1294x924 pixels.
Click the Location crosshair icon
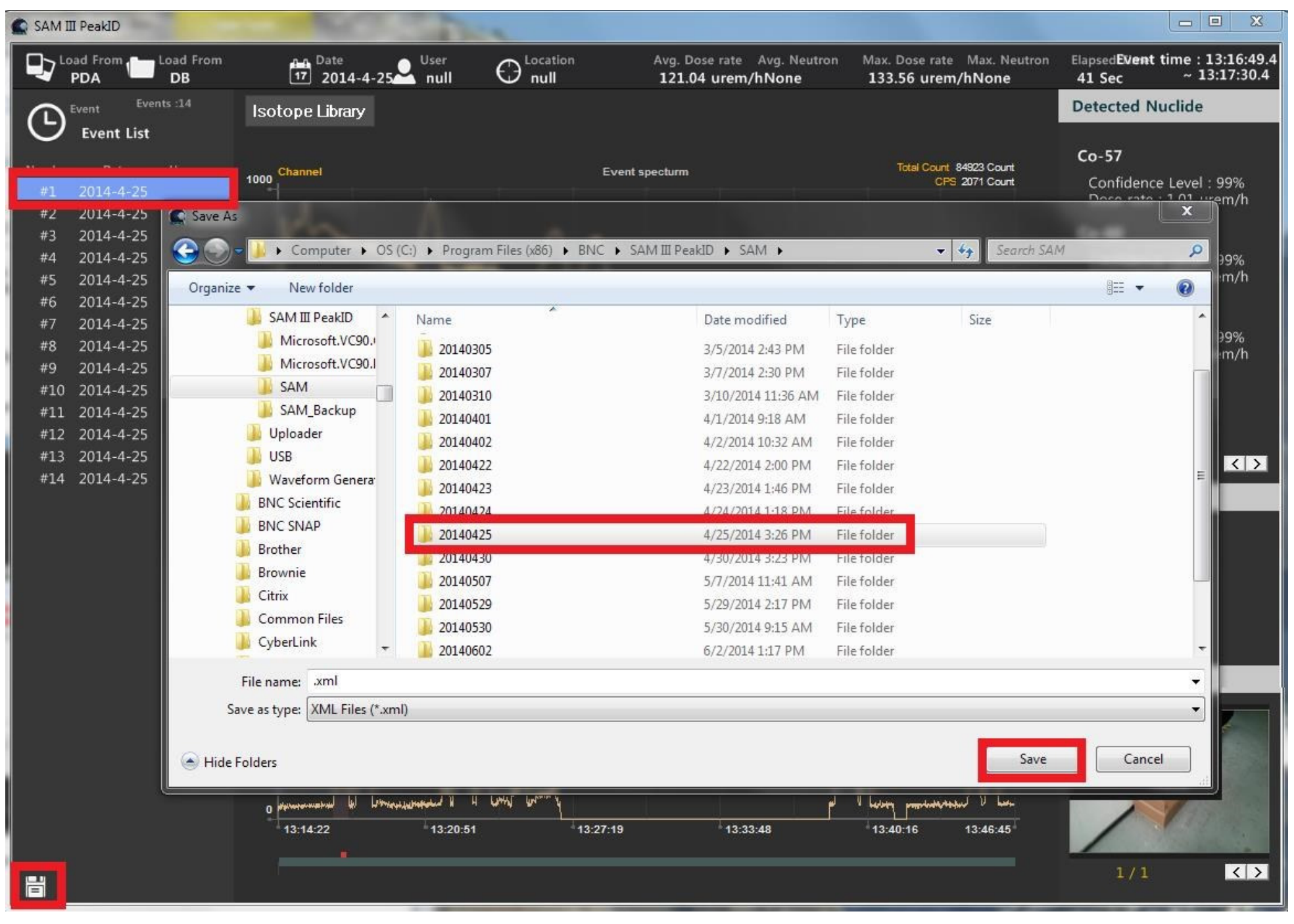[508, 71]
